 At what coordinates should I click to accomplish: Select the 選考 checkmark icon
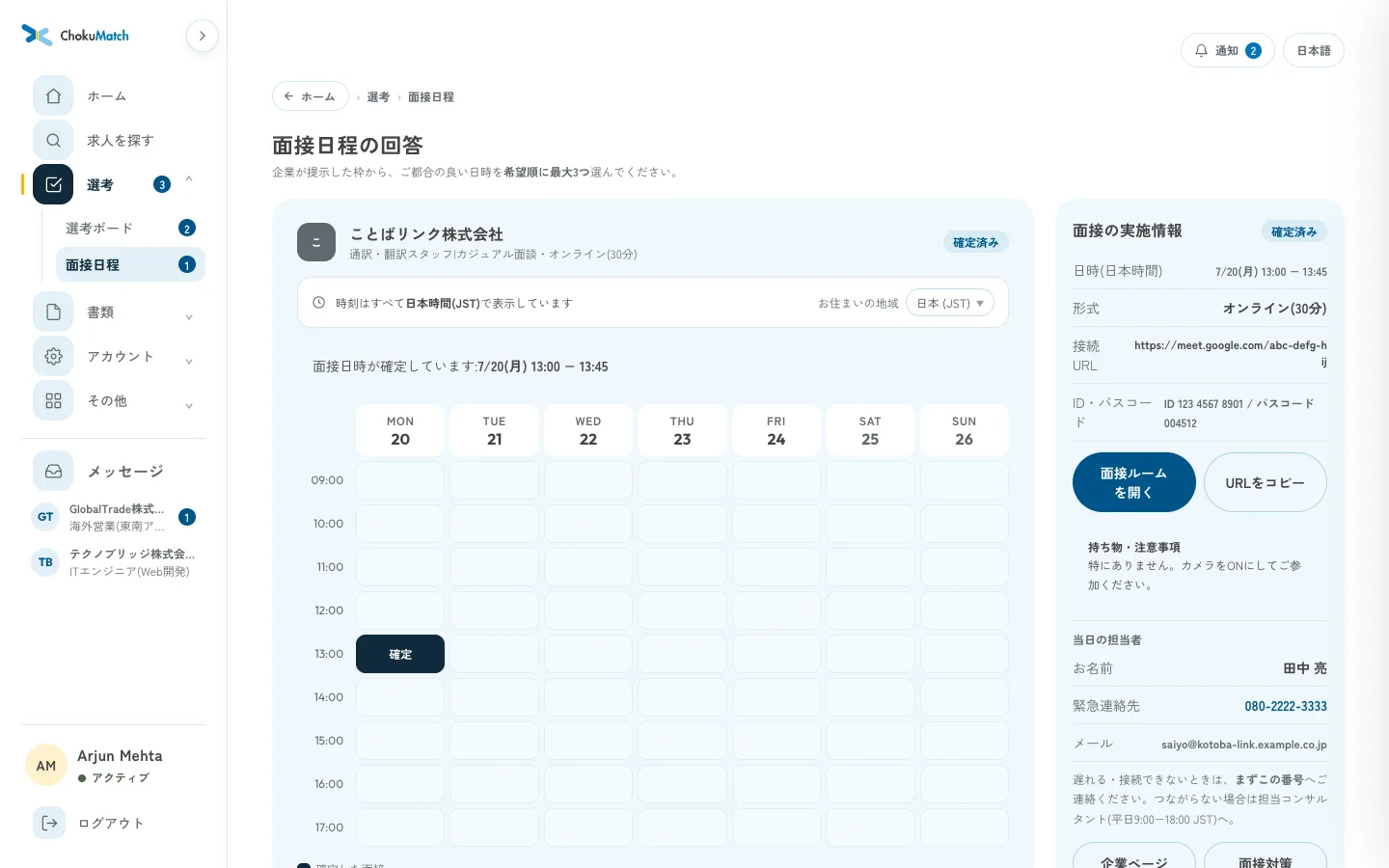coord(53,184)
